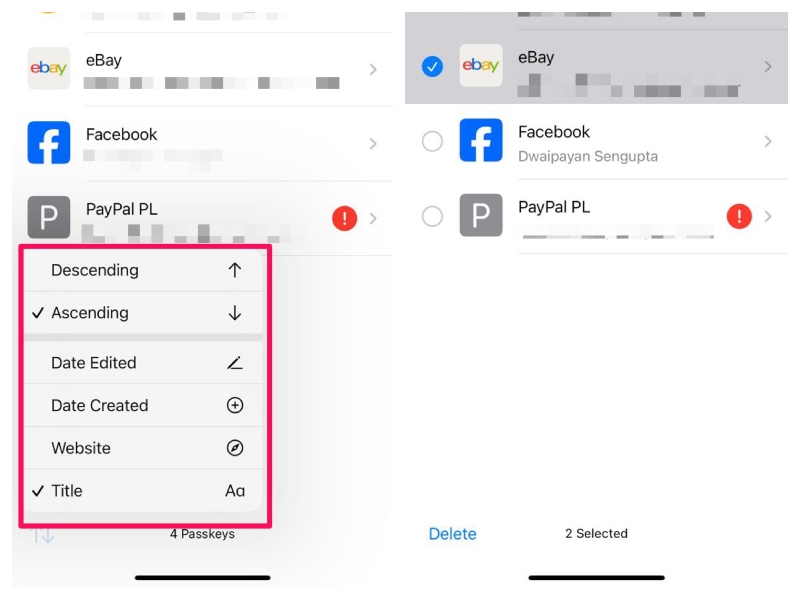The height and width of the screenshot is (600, 800).
Task: Open eBay details via left chevron
Action: pos(373,69)
